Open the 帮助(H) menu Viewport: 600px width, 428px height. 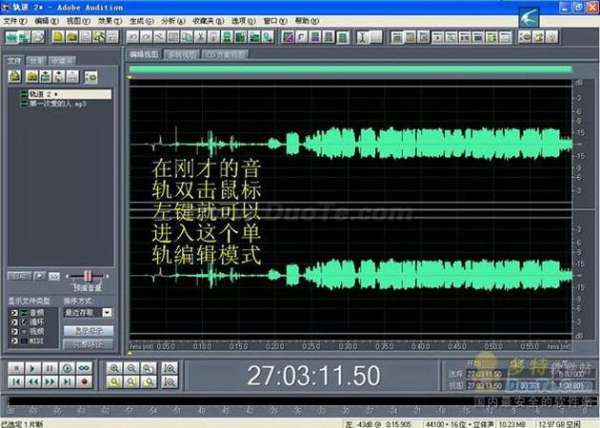click(307, 21)
